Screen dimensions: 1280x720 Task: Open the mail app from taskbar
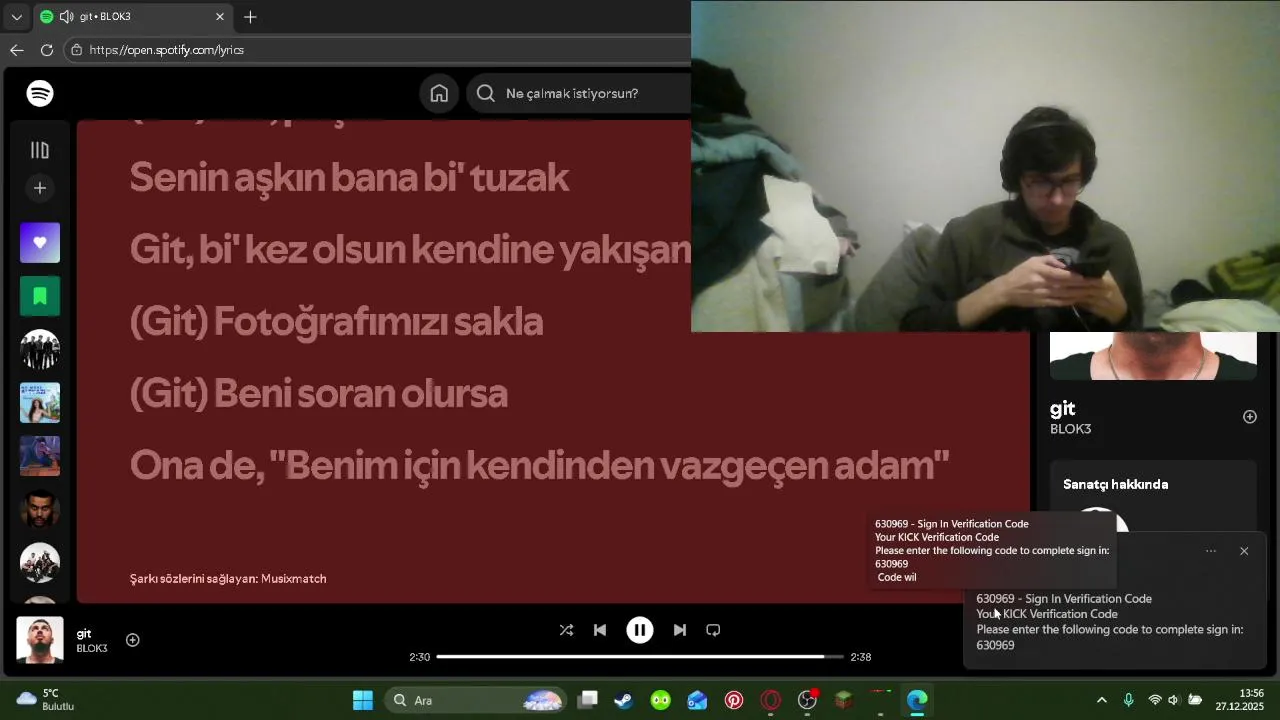click(x=697, y=700)
